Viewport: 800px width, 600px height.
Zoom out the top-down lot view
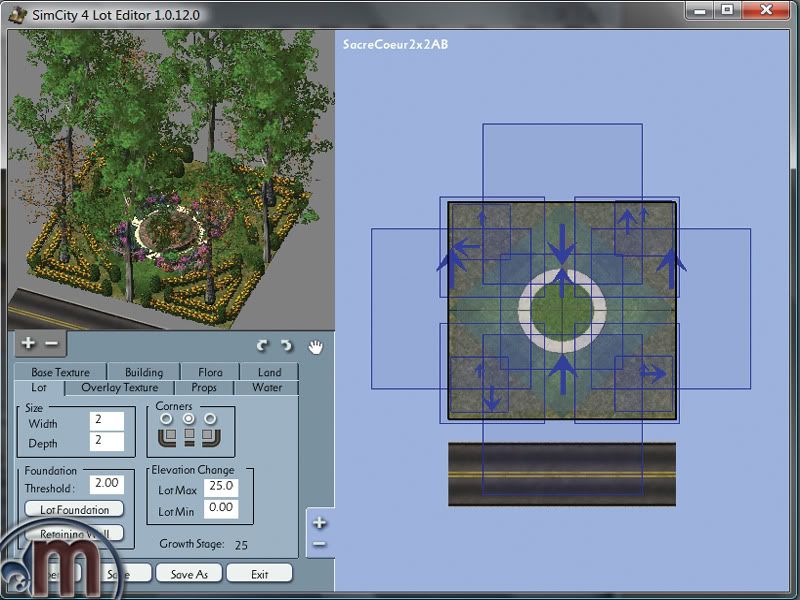(x=319, y=544)
